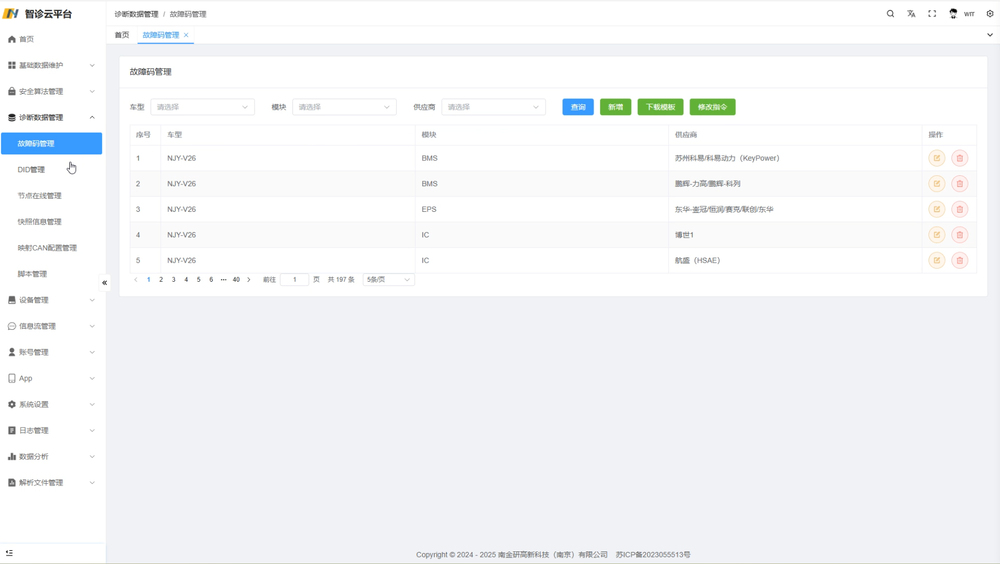Select DID管理 in sidebar
Viewport: 1000px width, 564px height.
(x=31, y=170)
